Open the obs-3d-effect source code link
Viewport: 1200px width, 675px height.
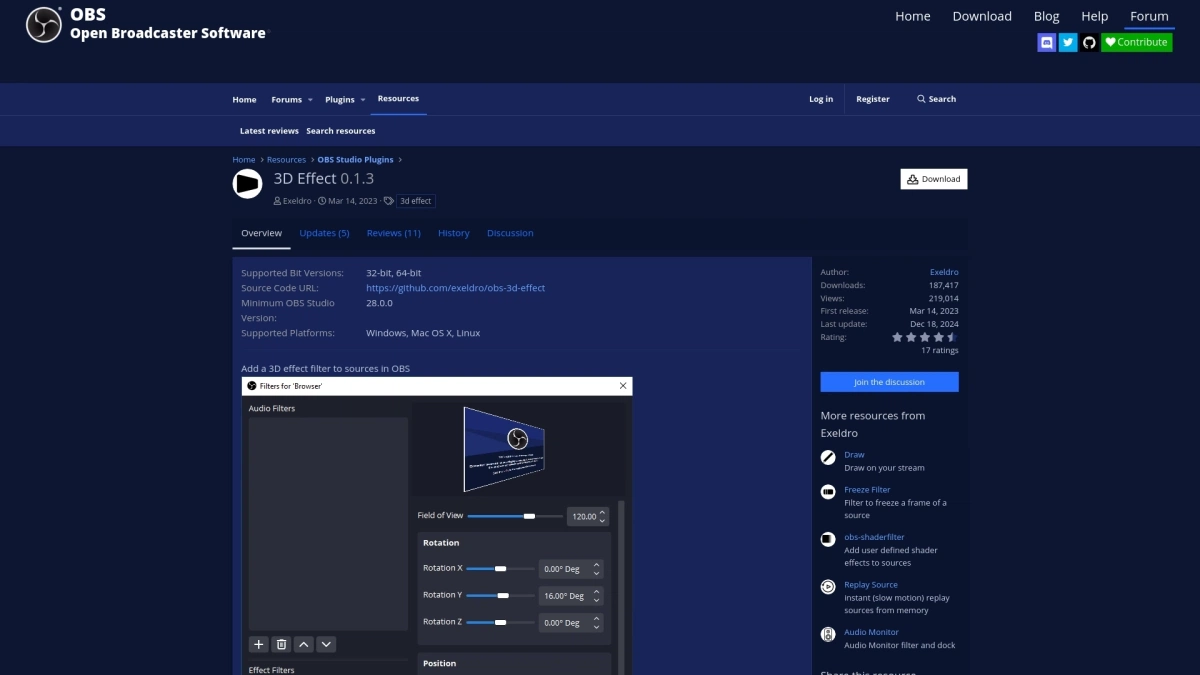456,287
